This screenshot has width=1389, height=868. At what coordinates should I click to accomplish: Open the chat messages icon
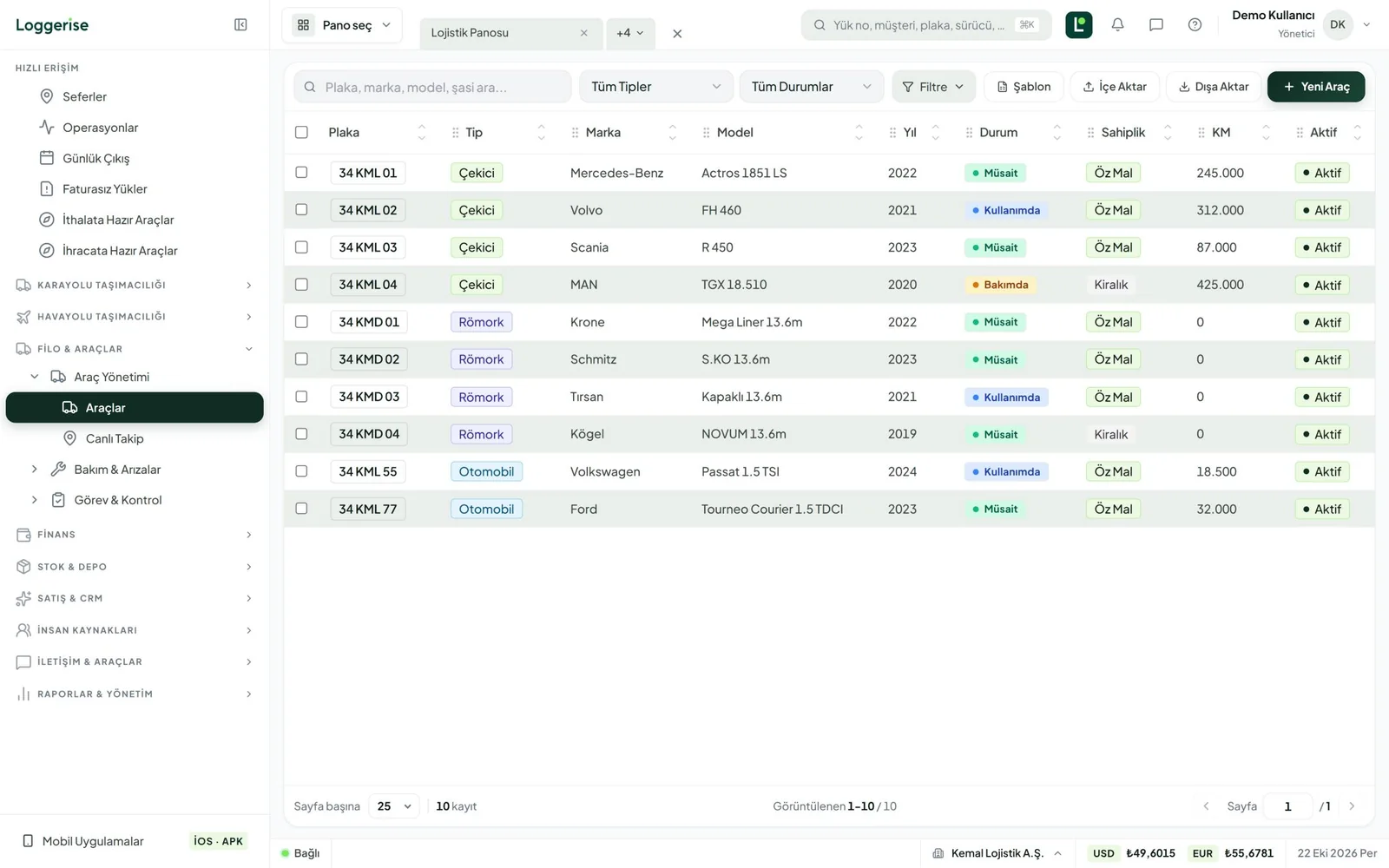pyautogui.click(x=1156, y=25)
